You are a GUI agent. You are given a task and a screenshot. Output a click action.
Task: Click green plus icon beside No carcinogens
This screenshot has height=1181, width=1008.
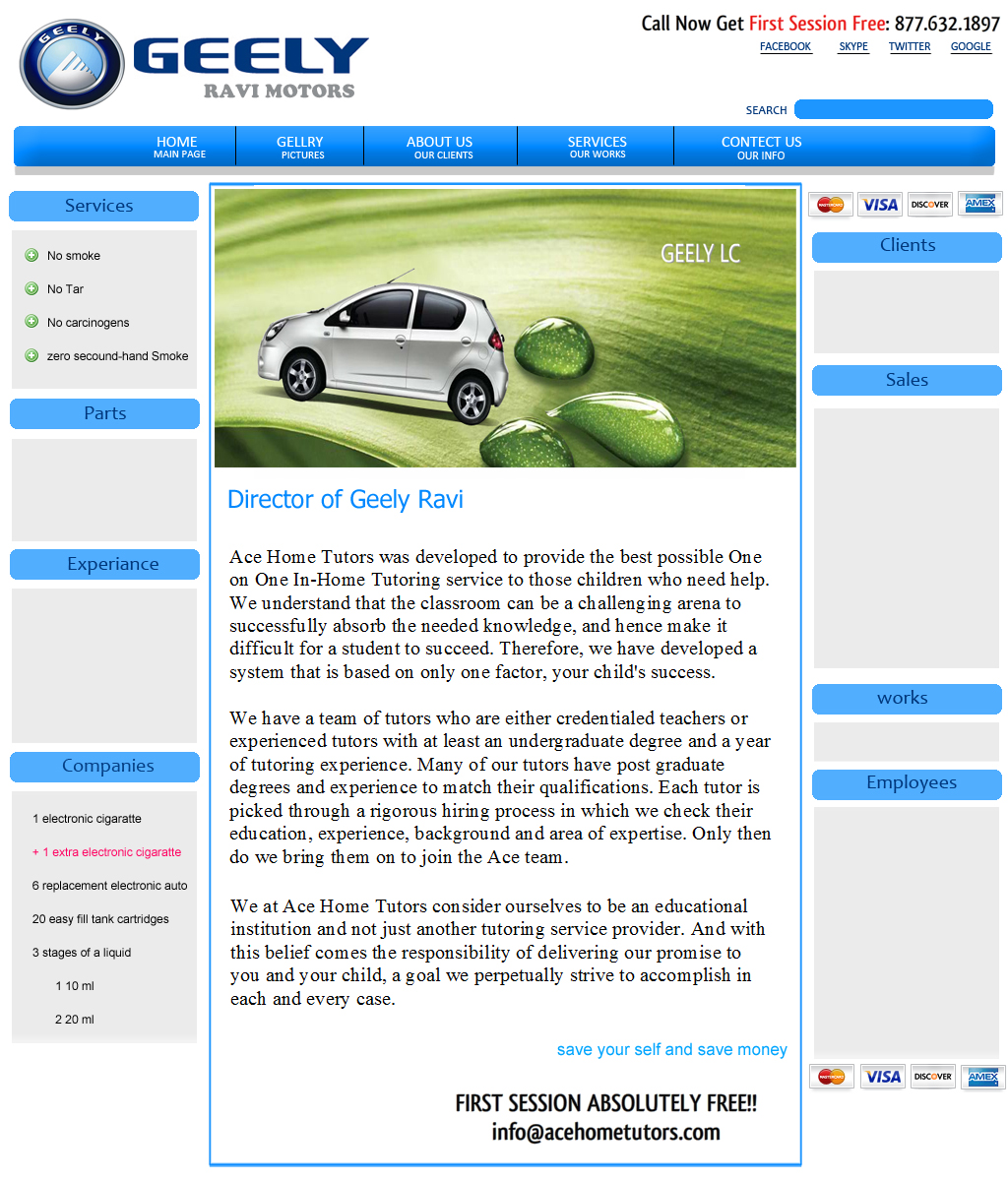(x=31, y=323)
